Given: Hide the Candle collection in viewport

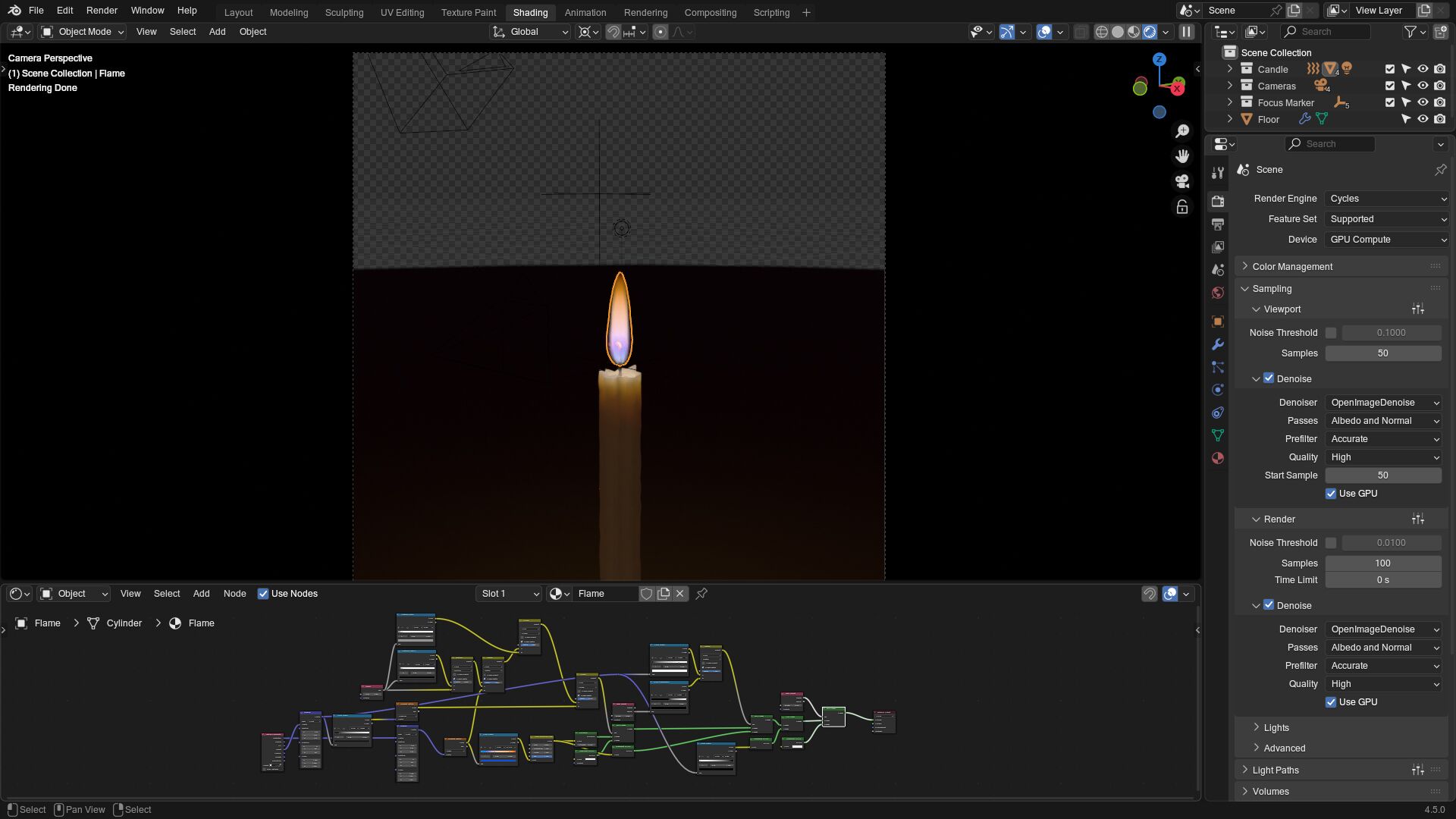Looking at the screenshot, I should click(1423, 69).
